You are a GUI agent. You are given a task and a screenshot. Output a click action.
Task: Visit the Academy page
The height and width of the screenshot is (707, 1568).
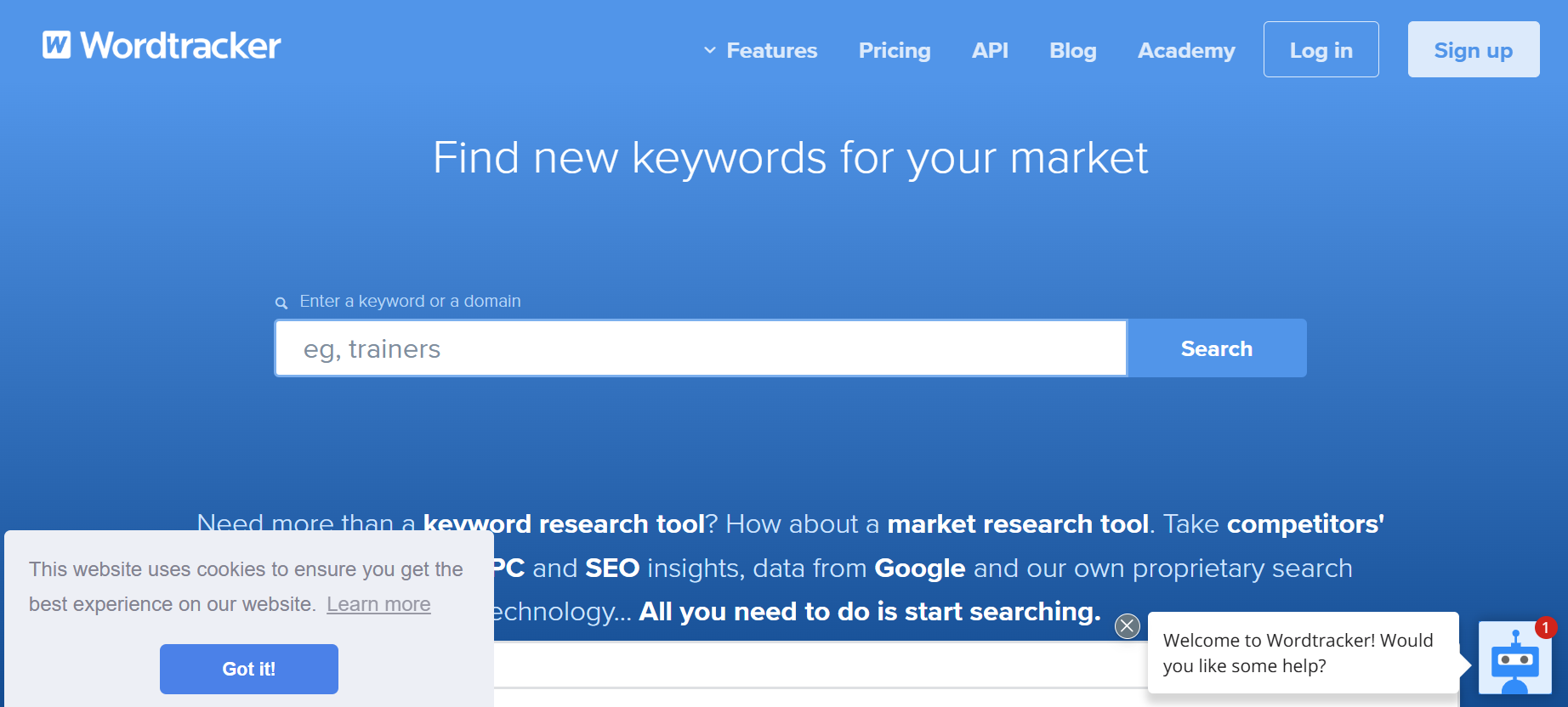tap(1185, 50)
